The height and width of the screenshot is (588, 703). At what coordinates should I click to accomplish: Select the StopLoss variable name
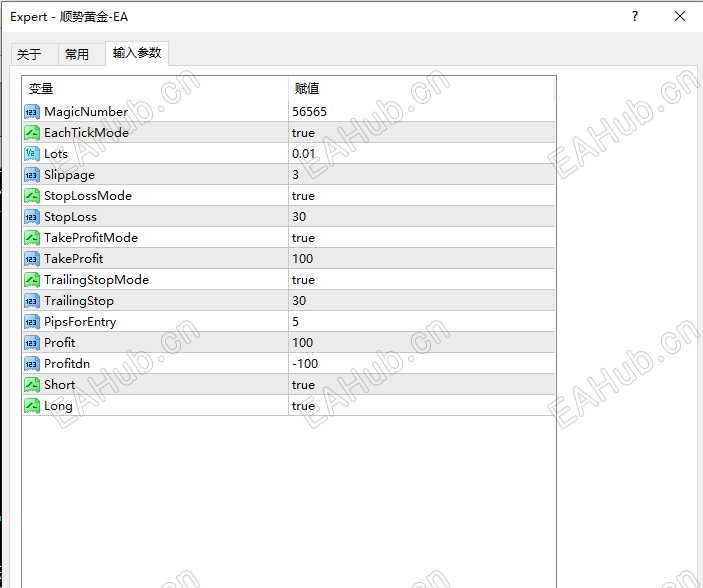pos(70,217)
